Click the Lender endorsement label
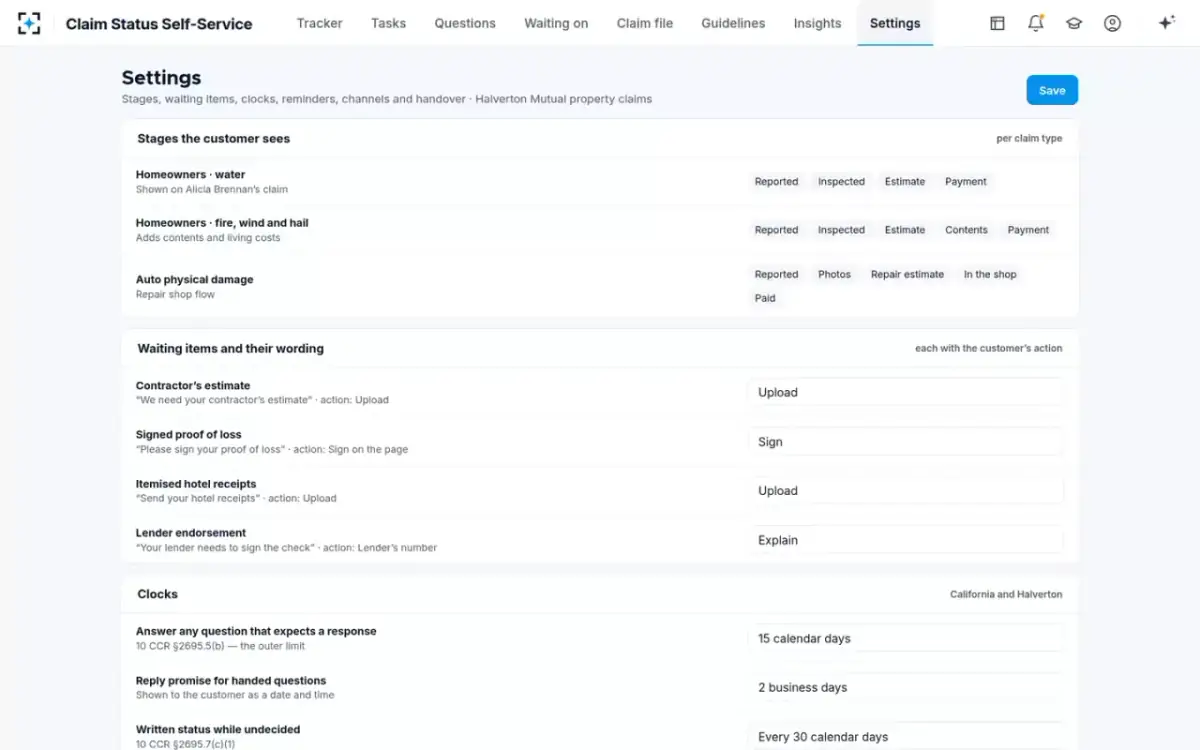The height and width of the screenshot is (750, 1200). (x=191, y=533)
